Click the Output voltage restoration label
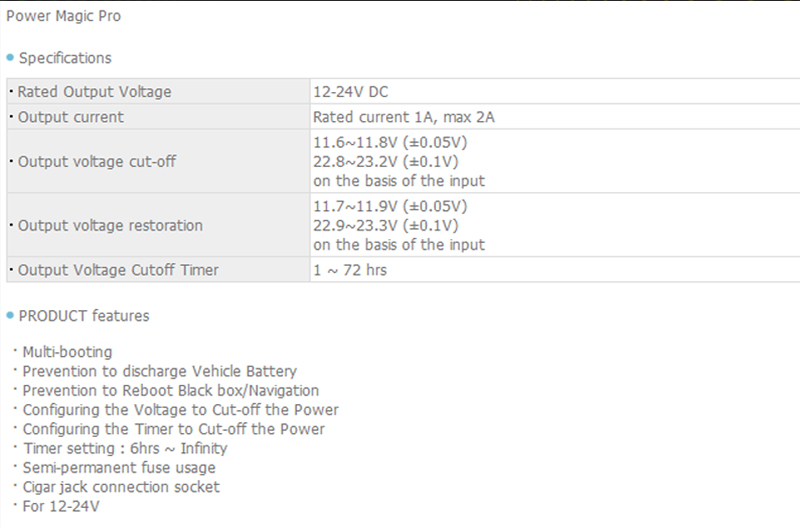Screen dimensions: 800x527 click(x=110, y=225)
